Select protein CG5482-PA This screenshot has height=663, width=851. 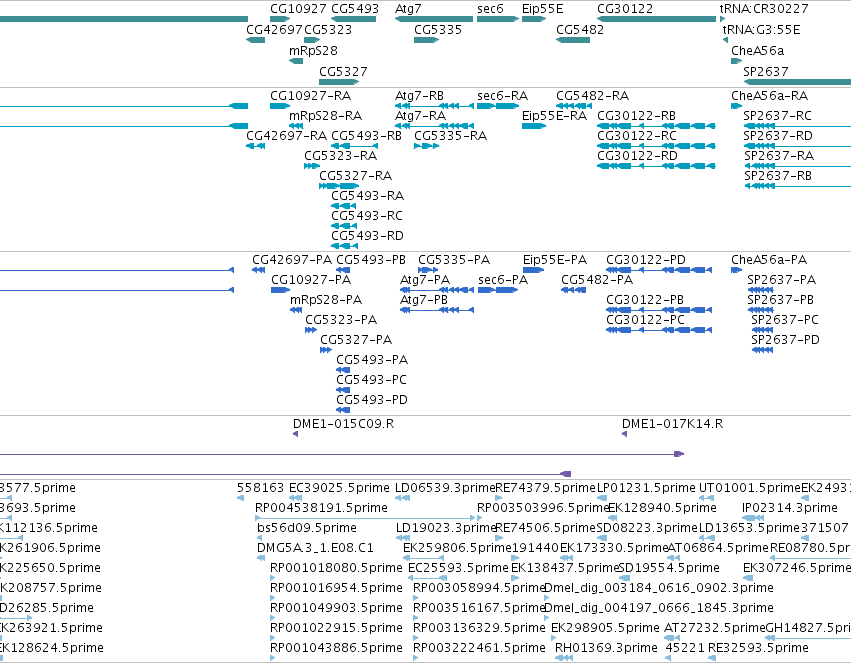tap(597, 280)
